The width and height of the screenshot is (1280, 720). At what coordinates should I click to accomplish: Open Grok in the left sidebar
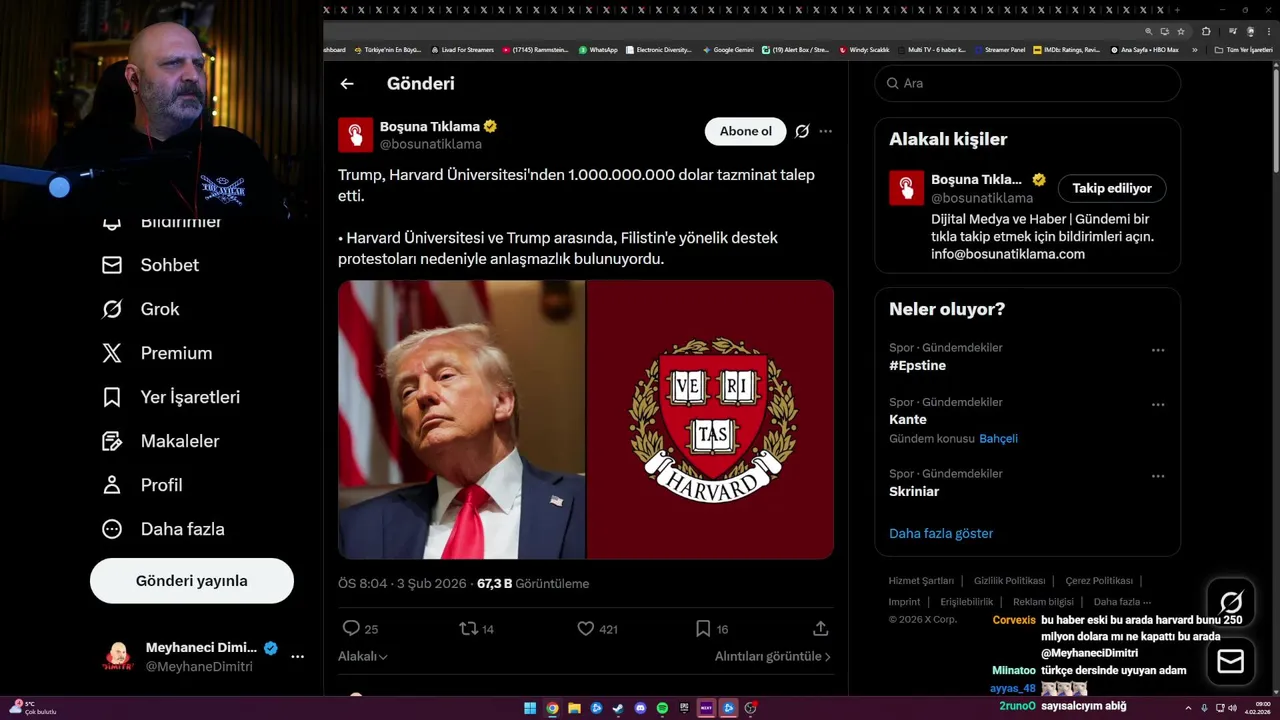[x=140, y=309]
